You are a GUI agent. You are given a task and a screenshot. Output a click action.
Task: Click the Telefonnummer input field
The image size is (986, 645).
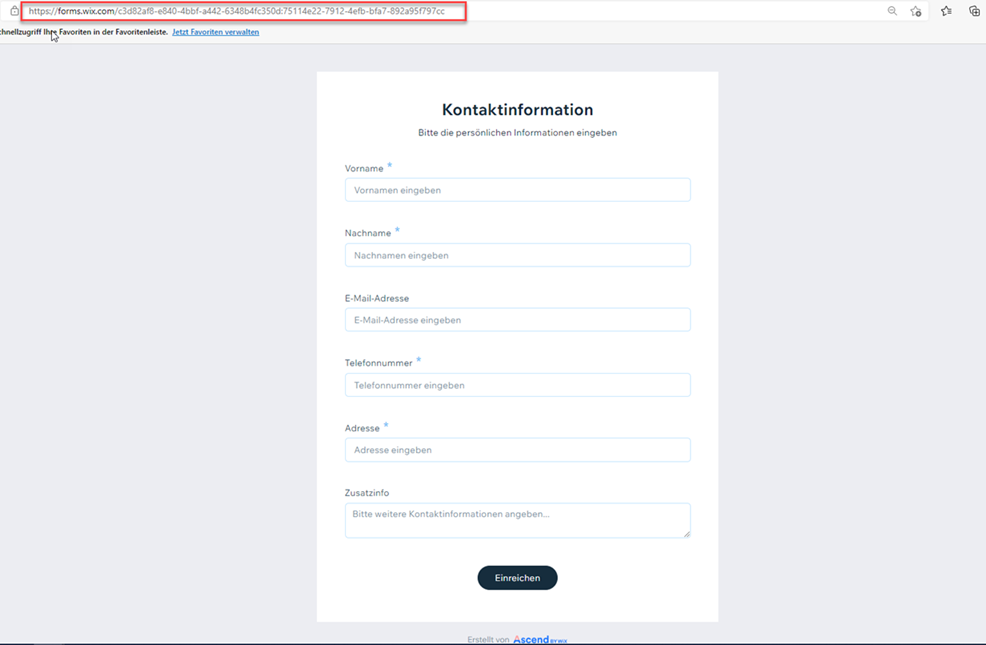(517, 384)
